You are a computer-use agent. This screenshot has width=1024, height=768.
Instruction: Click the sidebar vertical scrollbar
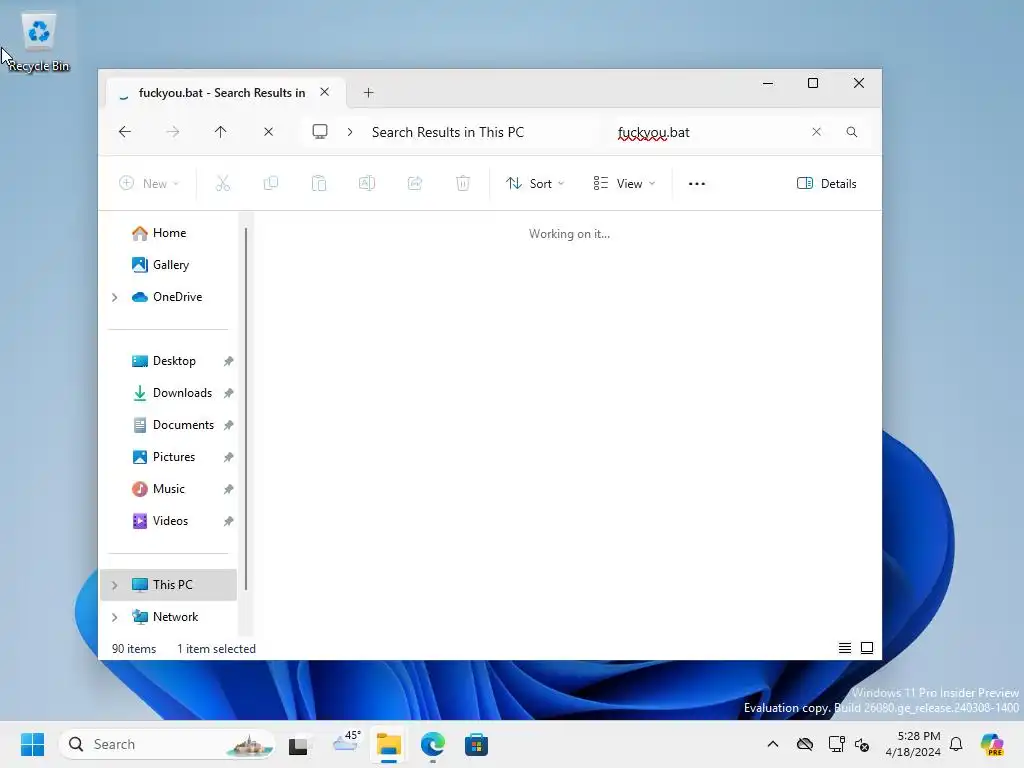pyautogui.click(x=246, y=408)
